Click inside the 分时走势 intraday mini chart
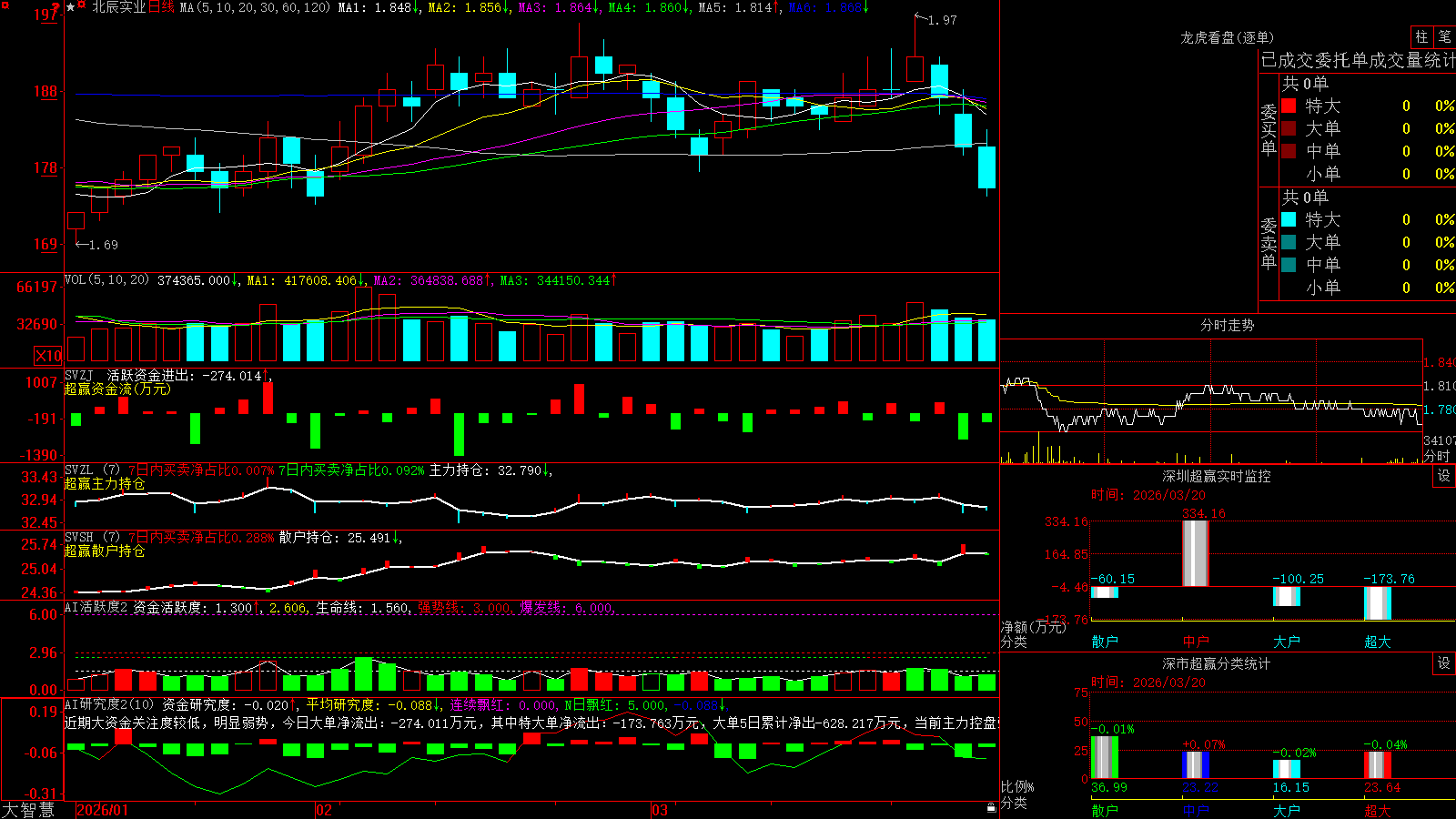 1211,400
